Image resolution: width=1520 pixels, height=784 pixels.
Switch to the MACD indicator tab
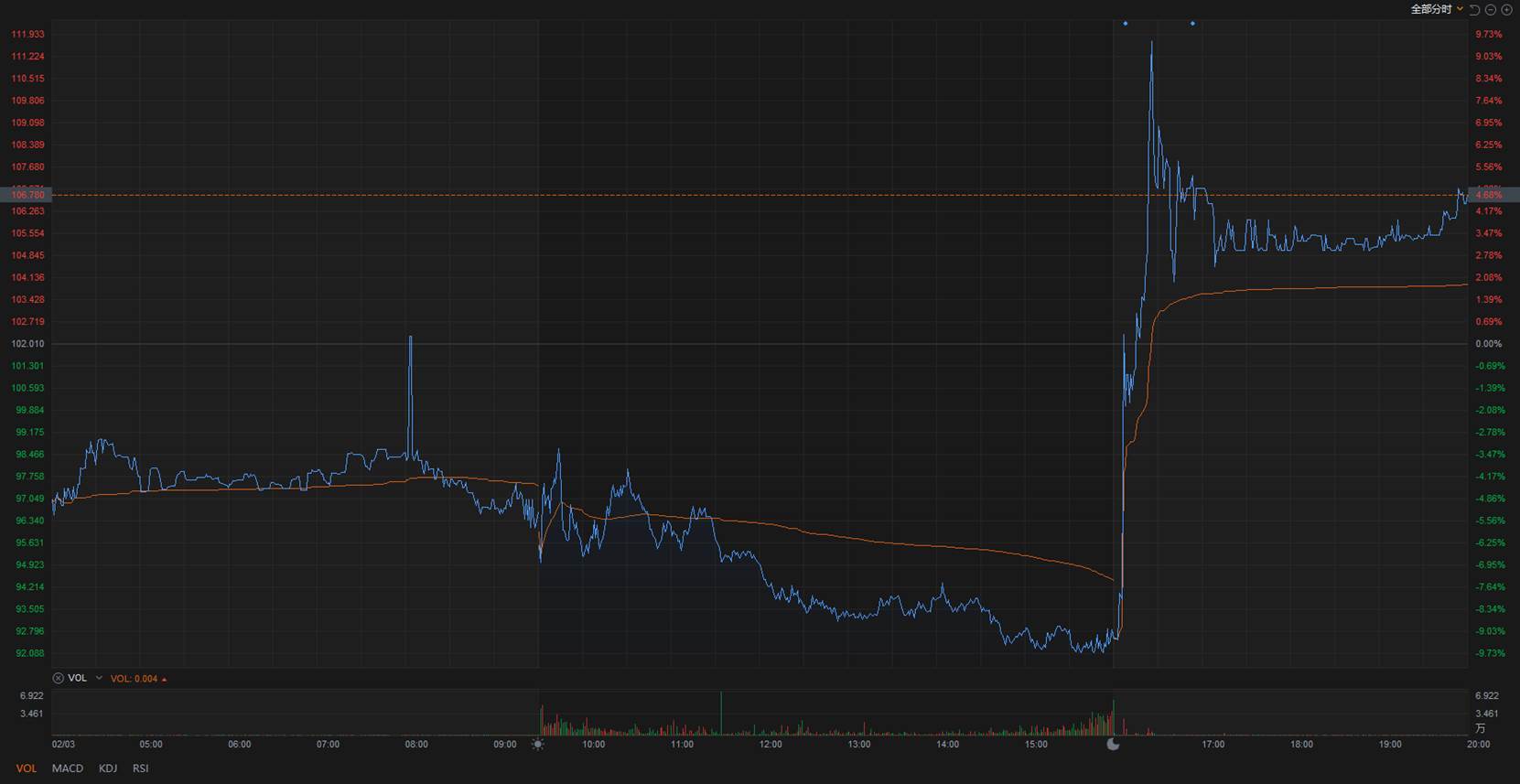click(68, 768)
